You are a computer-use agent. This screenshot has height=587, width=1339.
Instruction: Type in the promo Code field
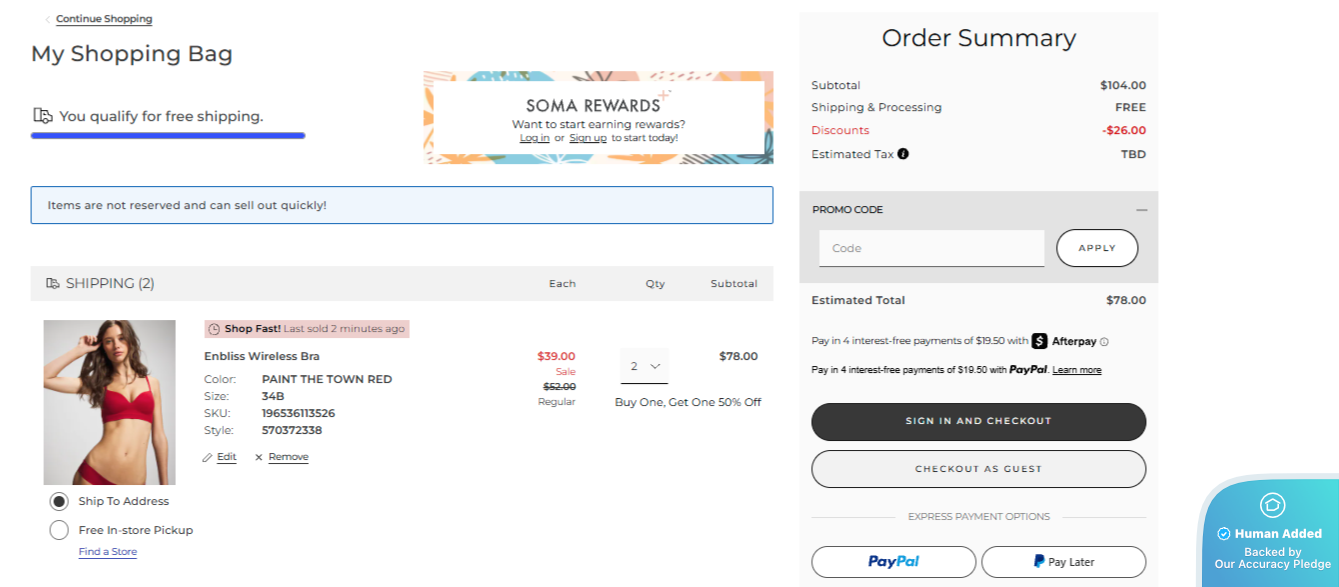931,248
